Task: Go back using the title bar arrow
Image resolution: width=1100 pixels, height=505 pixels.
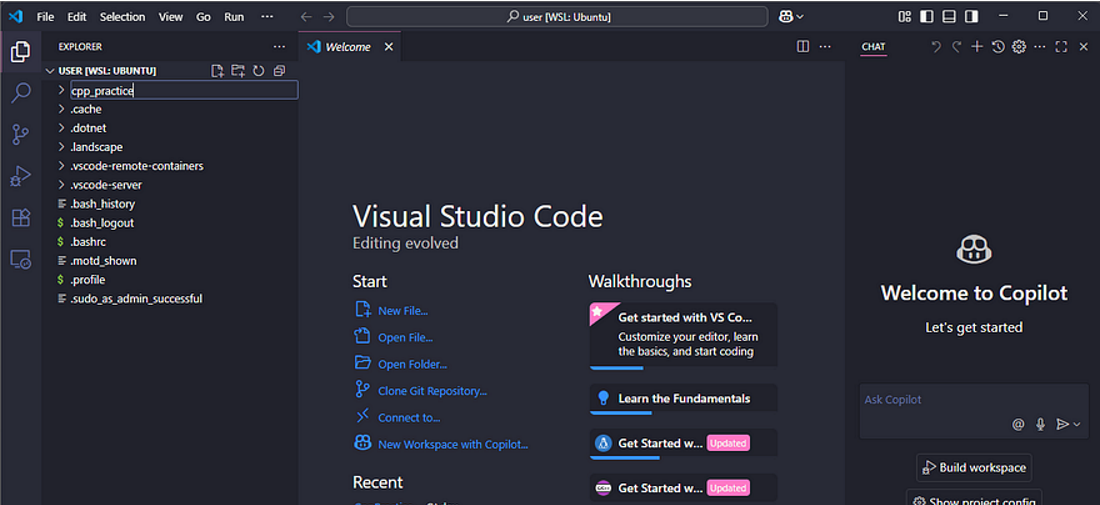Action: click(x=306, y=16)
